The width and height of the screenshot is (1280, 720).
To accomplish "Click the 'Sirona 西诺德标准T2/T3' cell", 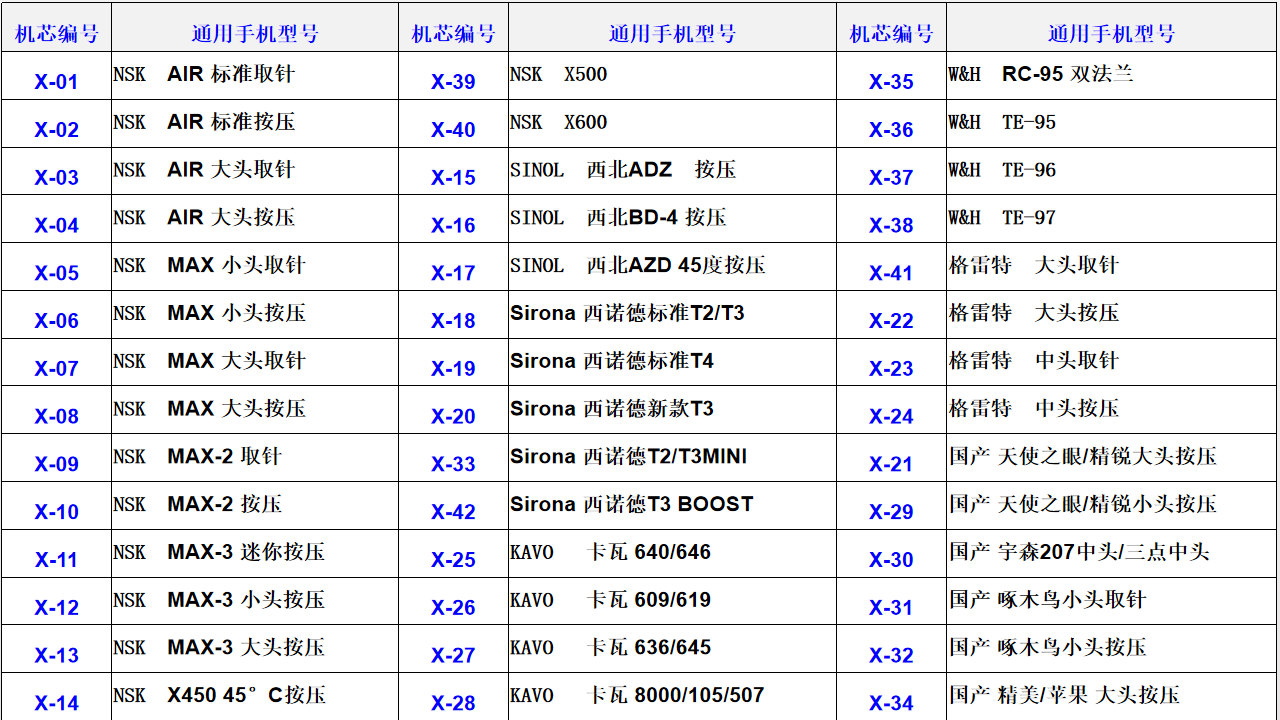I will click(x=672, y=315).
